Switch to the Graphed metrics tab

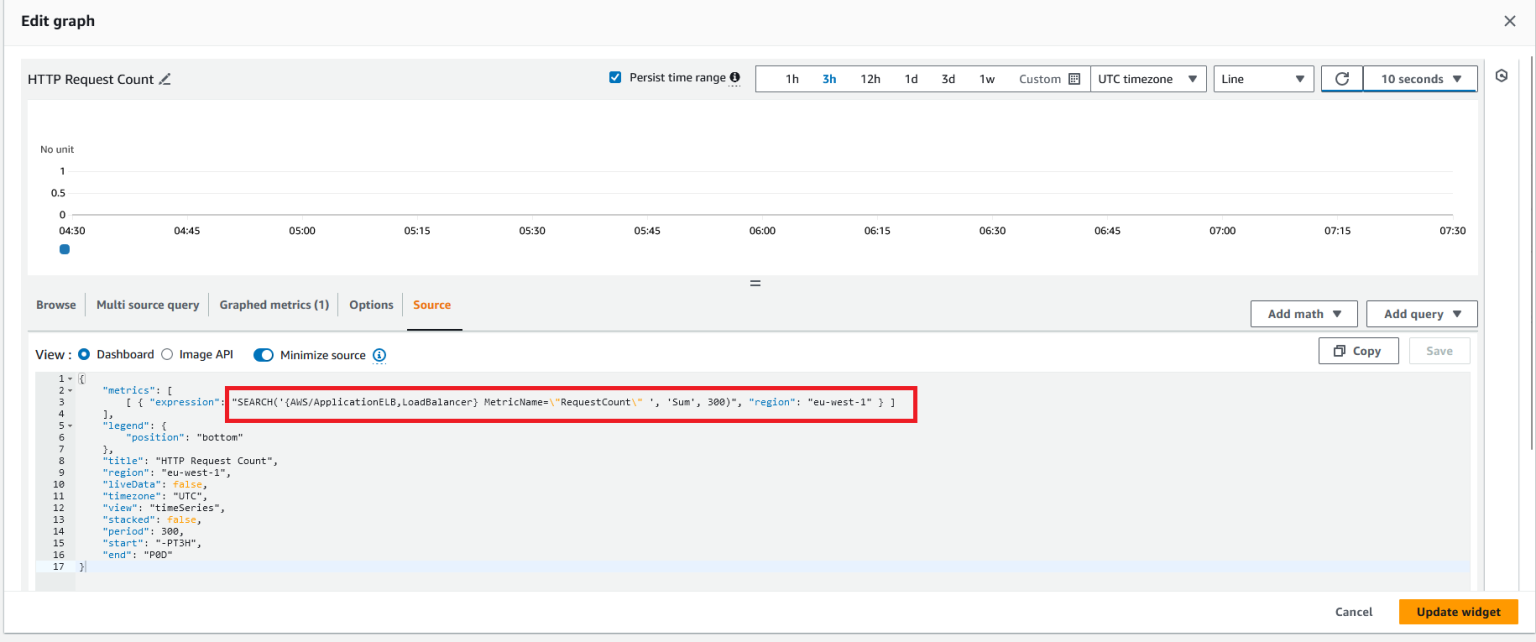273,304
